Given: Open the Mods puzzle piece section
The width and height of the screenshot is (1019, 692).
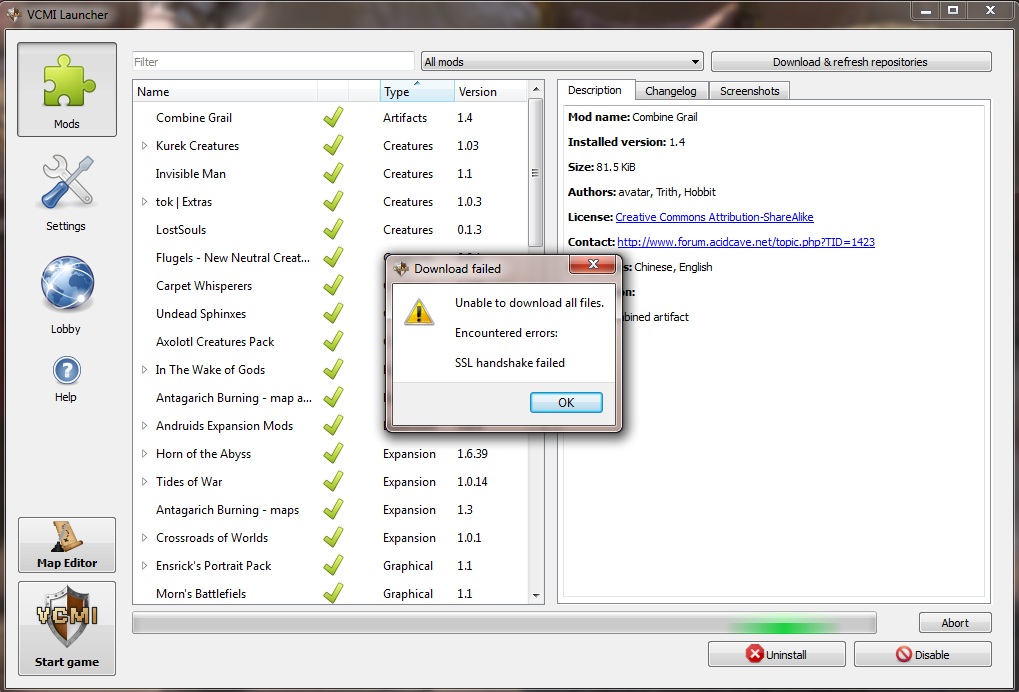Looking at the screenshot, I should pos(67,90).
